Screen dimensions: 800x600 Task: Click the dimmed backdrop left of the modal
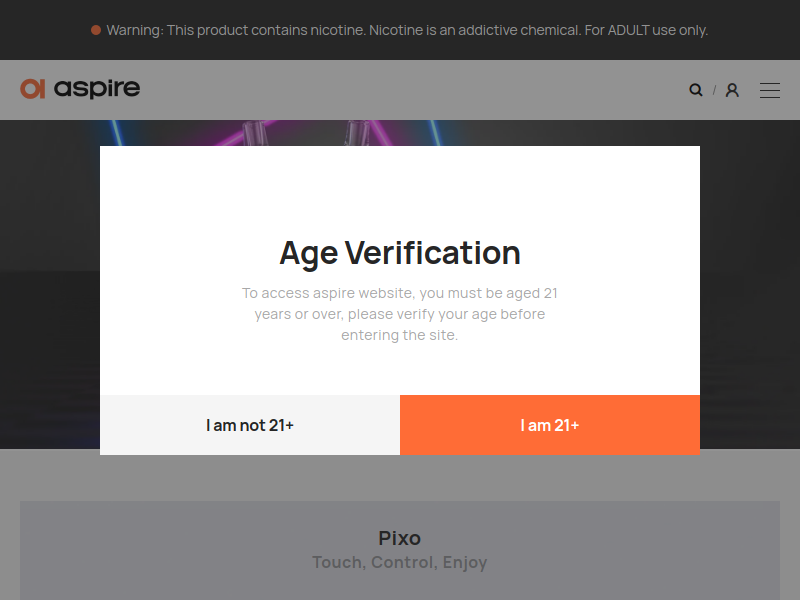pyautogui.click(x=50, y=300)
